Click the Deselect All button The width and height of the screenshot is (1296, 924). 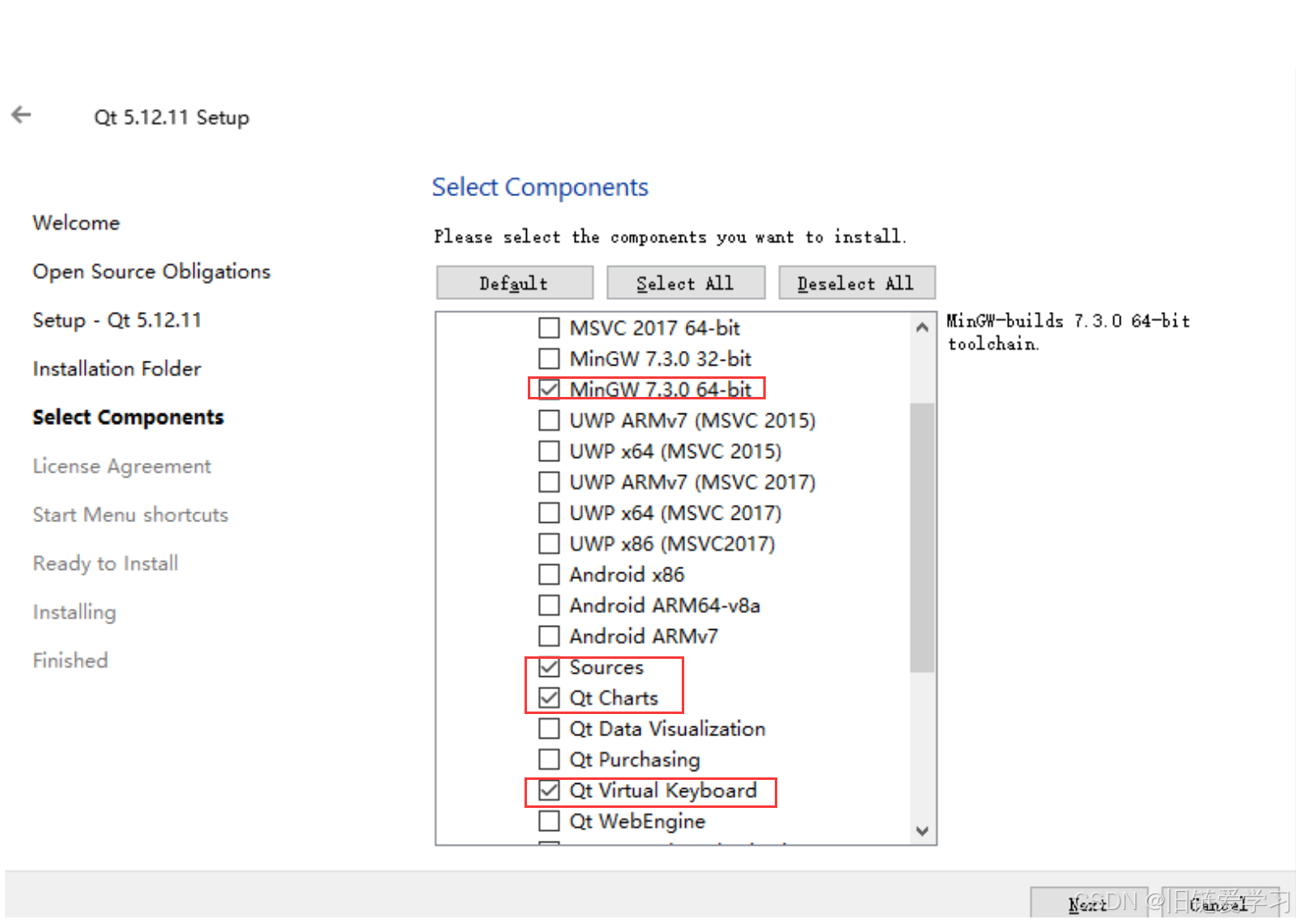[856, 282]
